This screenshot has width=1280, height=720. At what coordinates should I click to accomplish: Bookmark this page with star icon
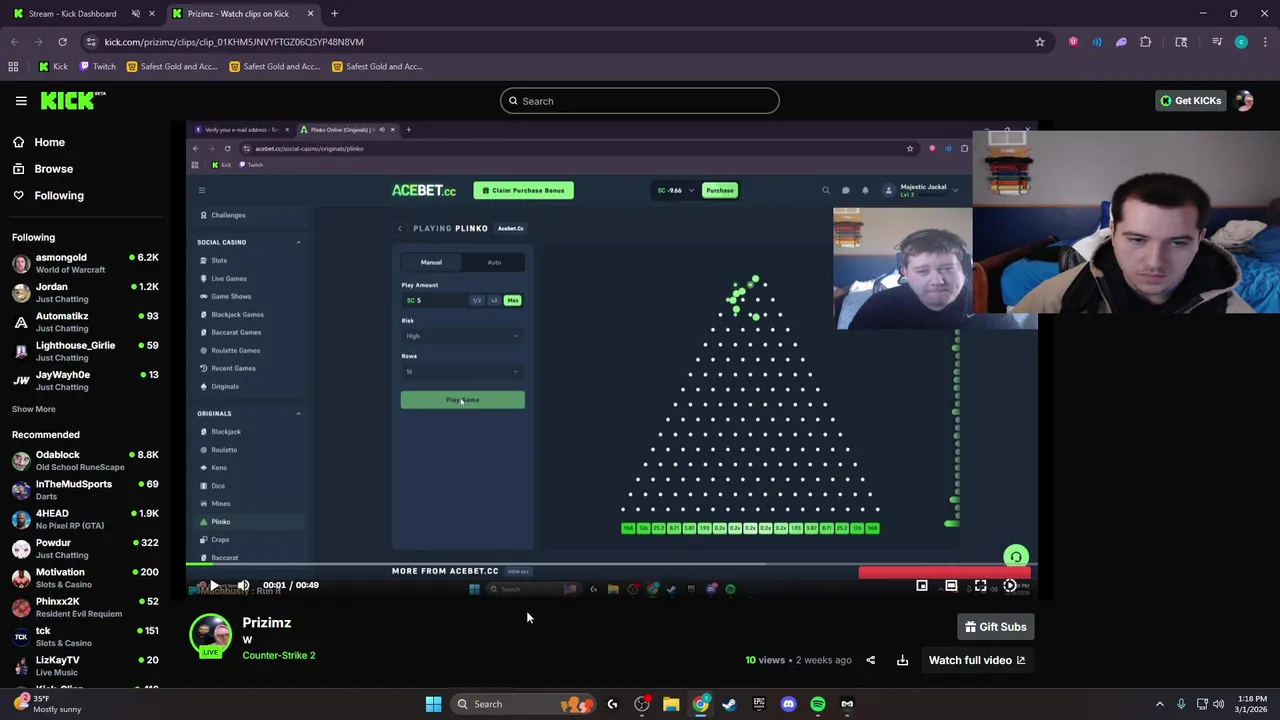1040,42
